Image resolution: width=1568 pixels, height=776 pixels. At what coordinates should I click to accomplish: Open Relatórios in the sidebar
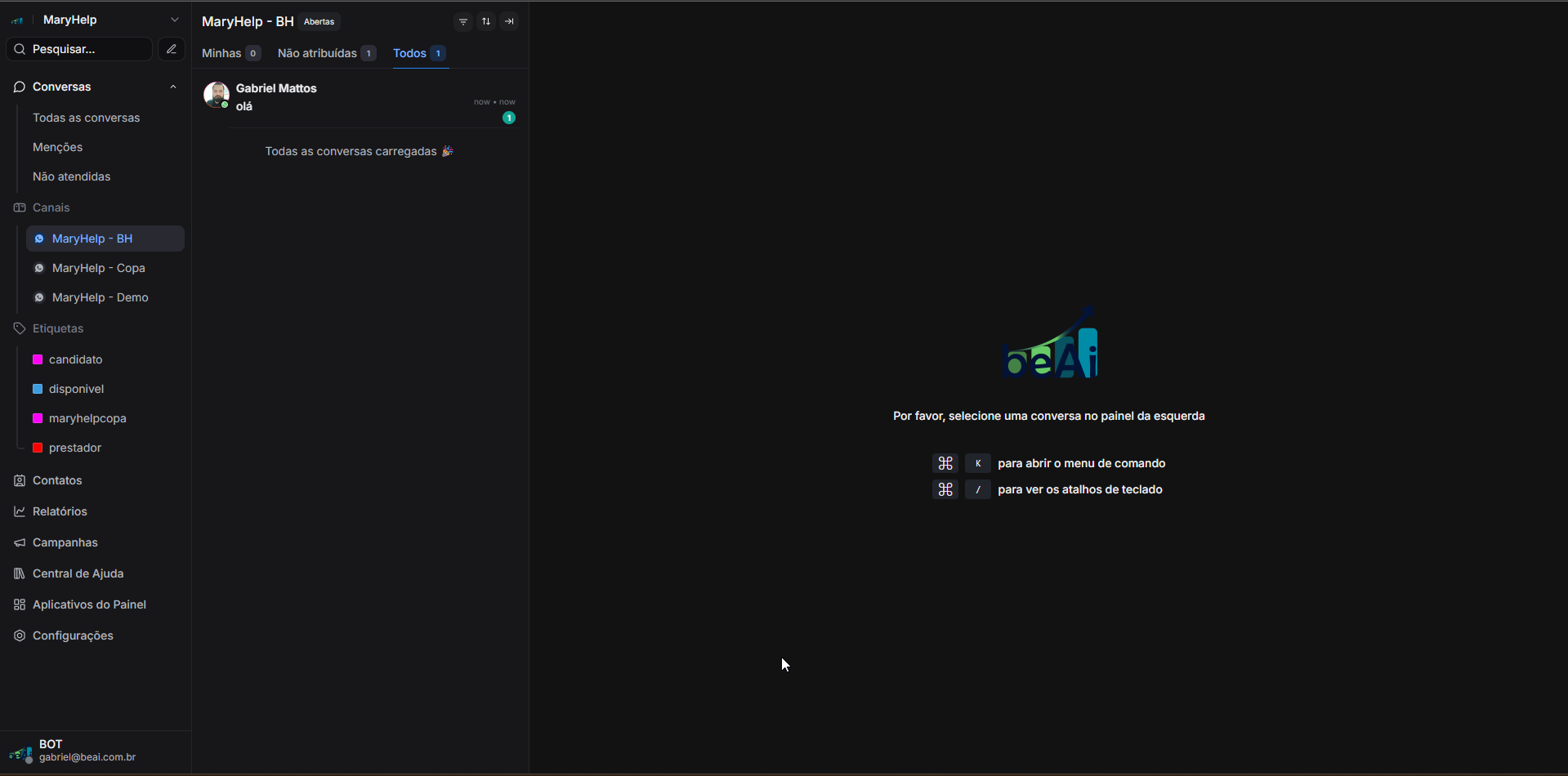pyautogui.click(x=60, y=511)
